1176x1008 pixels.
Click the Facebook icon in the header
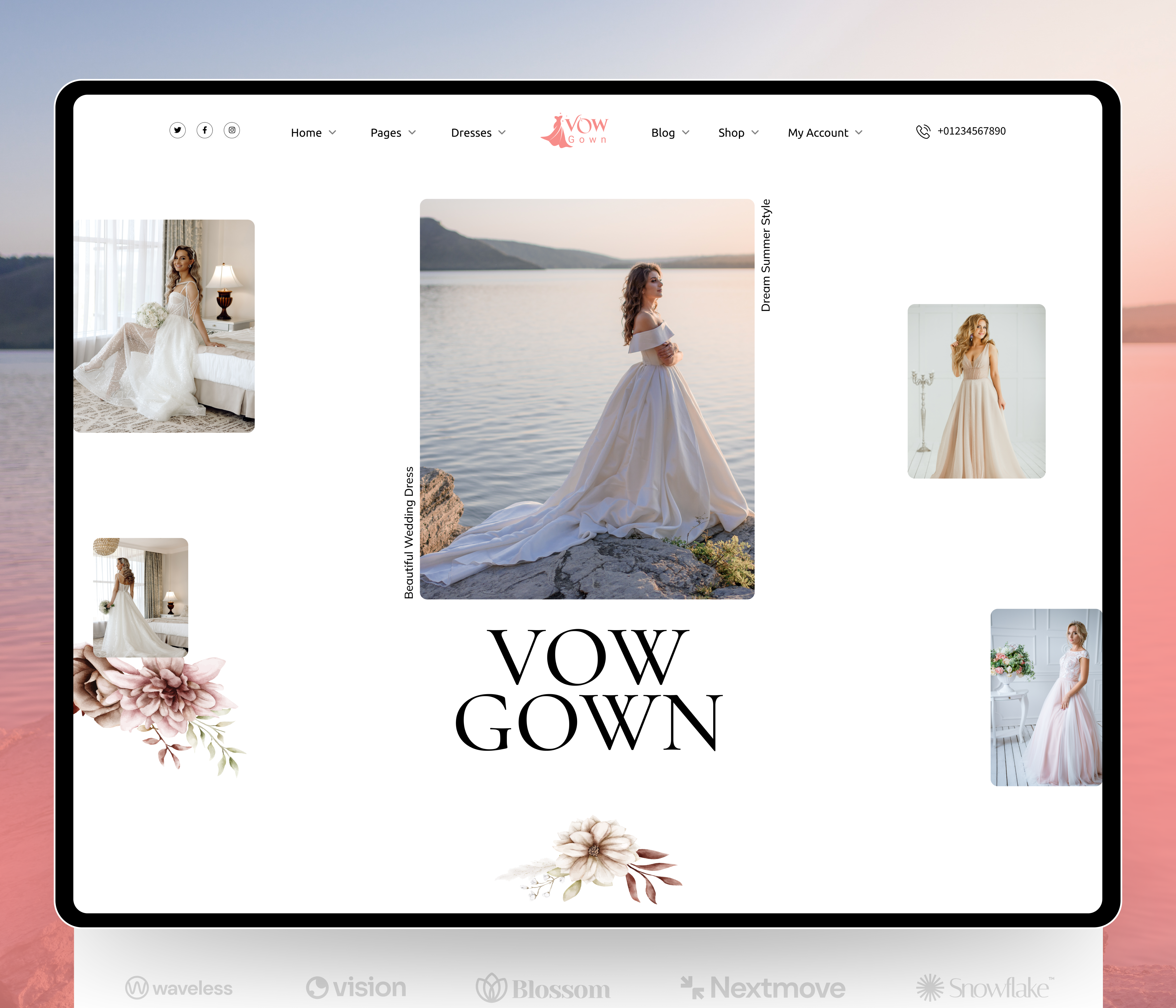coord(205,130)
